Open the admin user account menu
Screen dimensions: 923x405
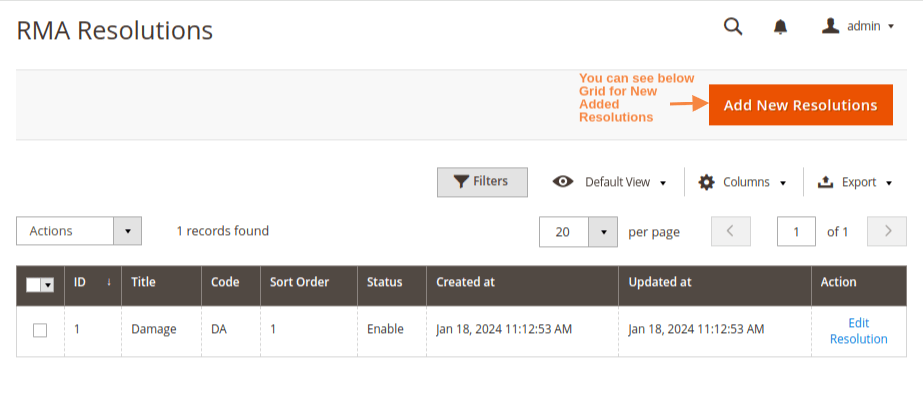point(857,27)
